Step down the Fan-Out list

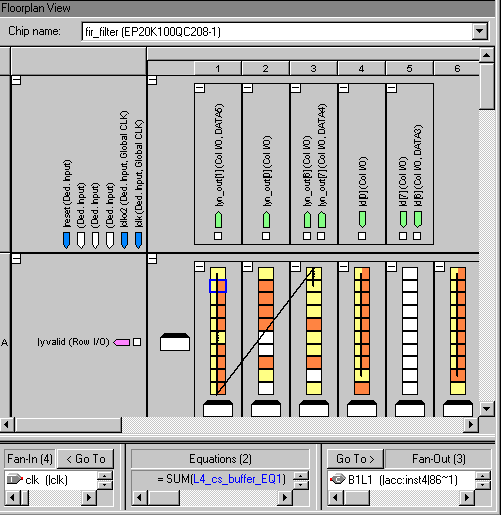click(483, 484)
